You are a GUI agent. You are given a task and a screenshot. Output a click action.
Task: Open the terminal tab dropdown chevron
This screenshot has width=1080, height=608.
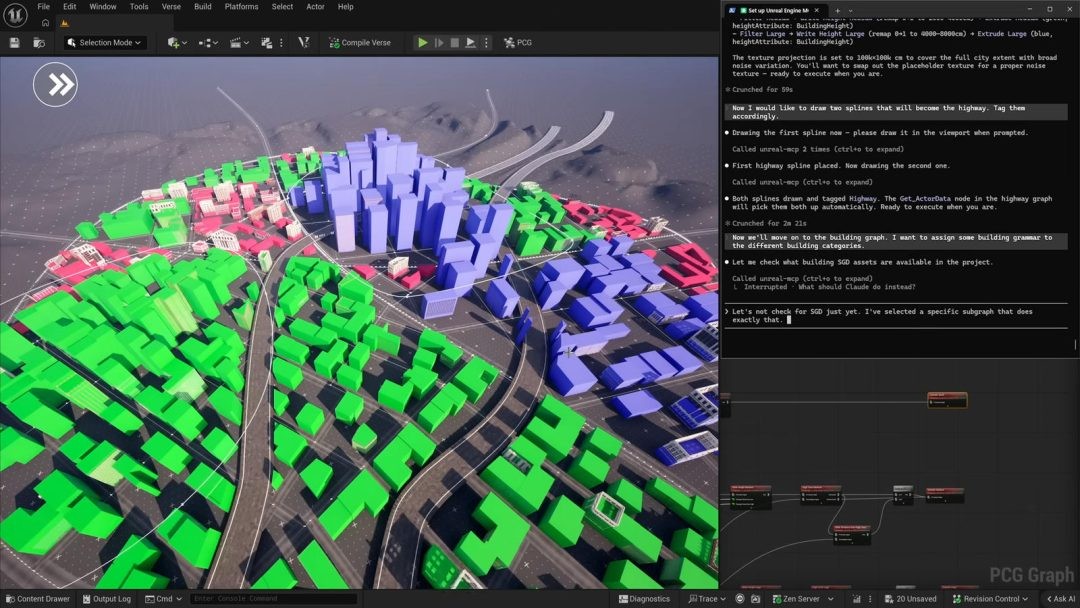click(x=851, y=10)
